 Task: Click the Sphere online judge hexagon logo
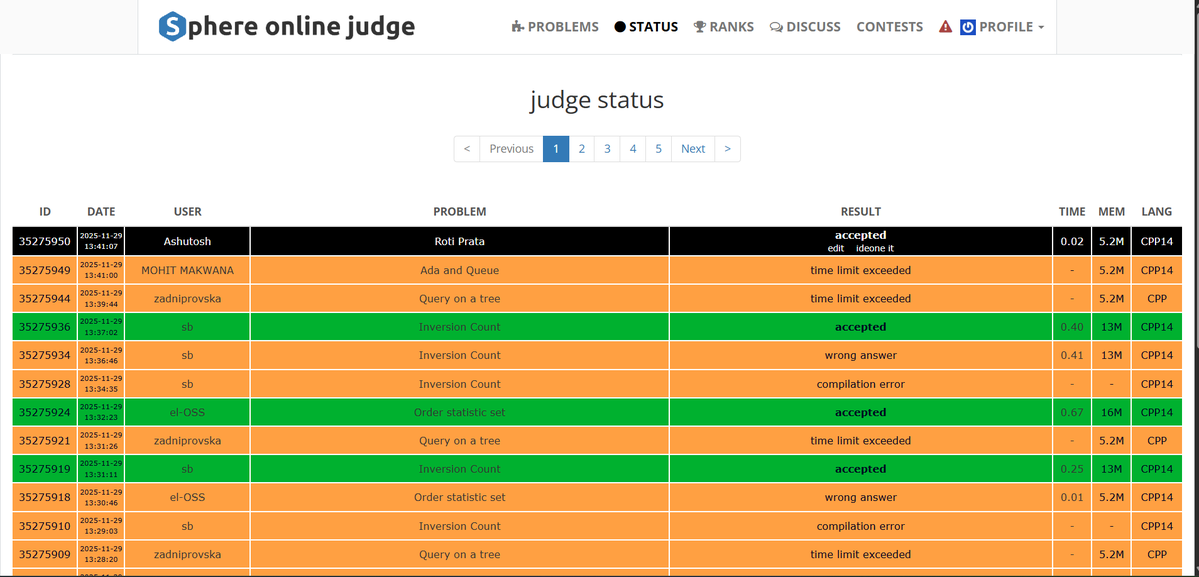172,27
